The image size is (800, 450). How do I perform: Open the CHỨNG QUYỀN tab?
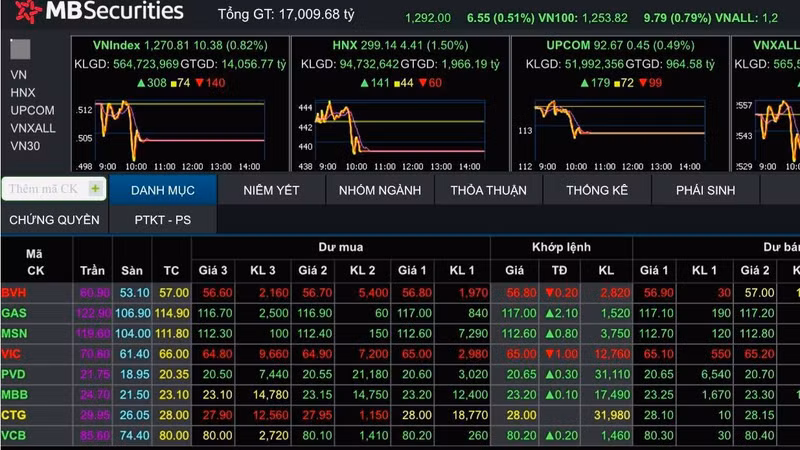click(54, 219)
